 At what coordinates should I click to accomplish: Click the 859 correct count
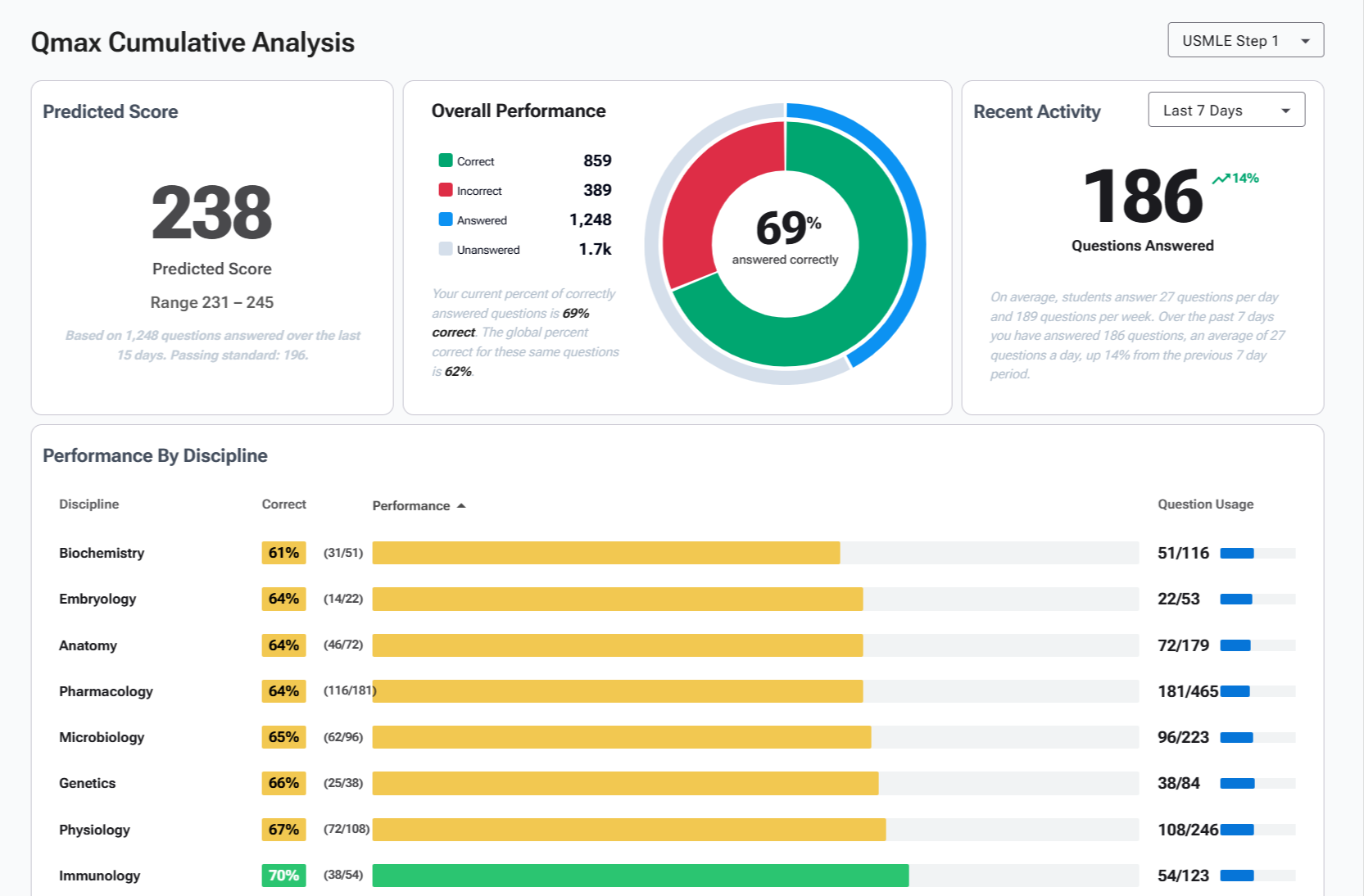[x=597, y=161]
